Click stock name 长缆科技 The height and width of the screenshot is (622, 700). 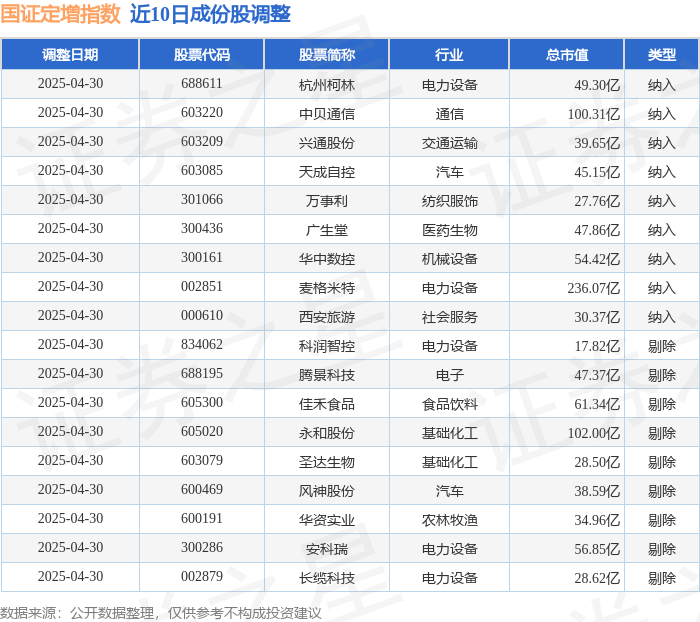coord(327,578)
